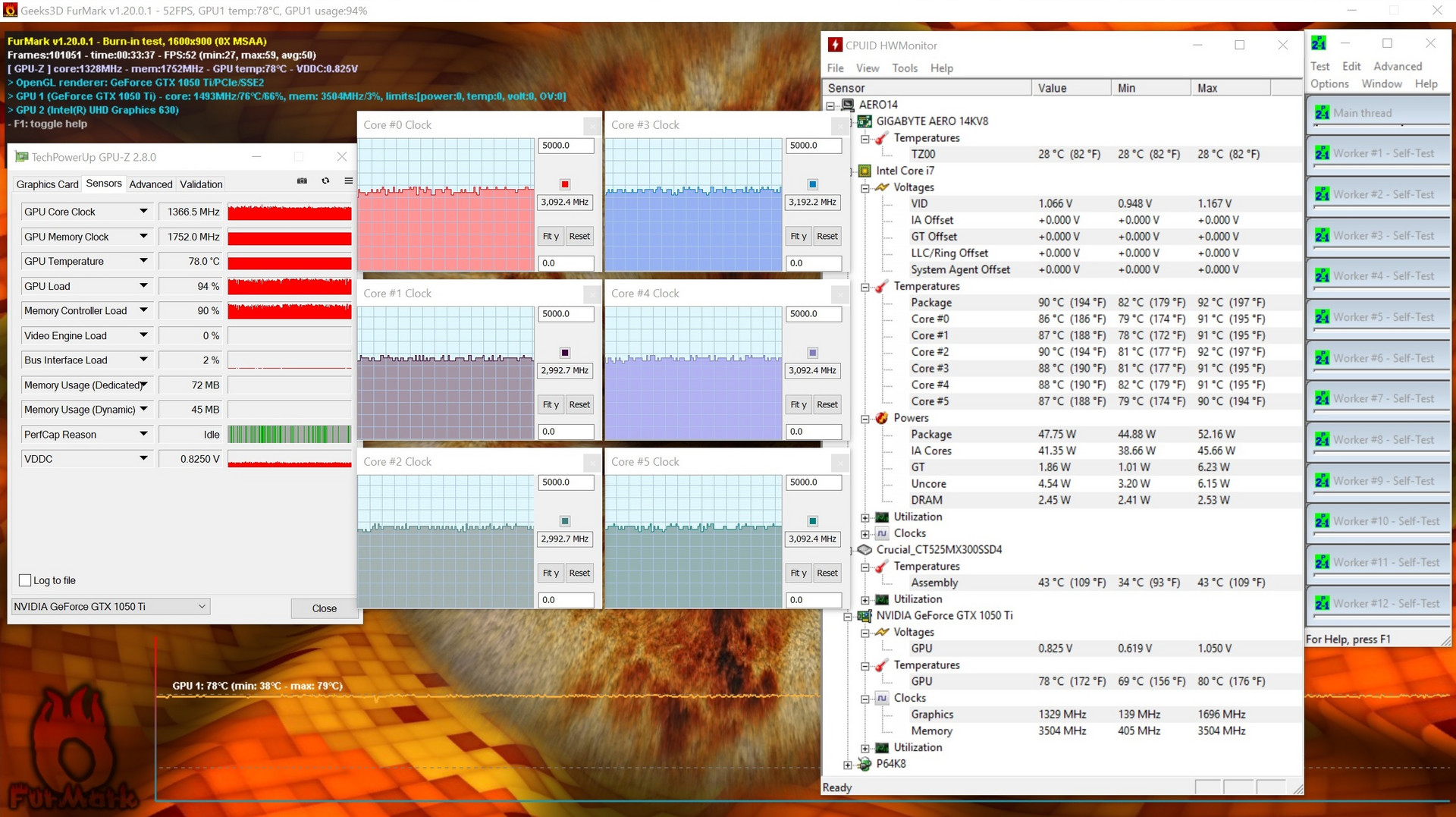Screen dimensions: 1456x817
Task: Open the HWMonitor Tools menu
Action: coord(904,68)
